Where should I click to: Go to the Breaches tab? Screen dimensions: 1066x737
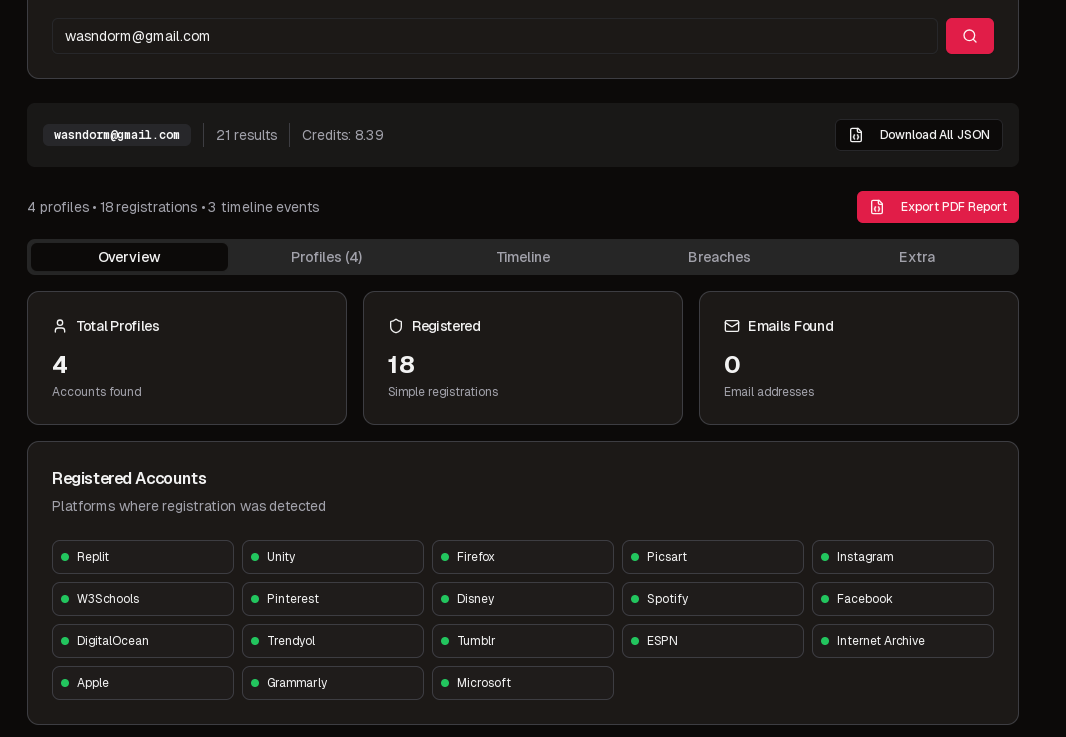pos(719,257)
